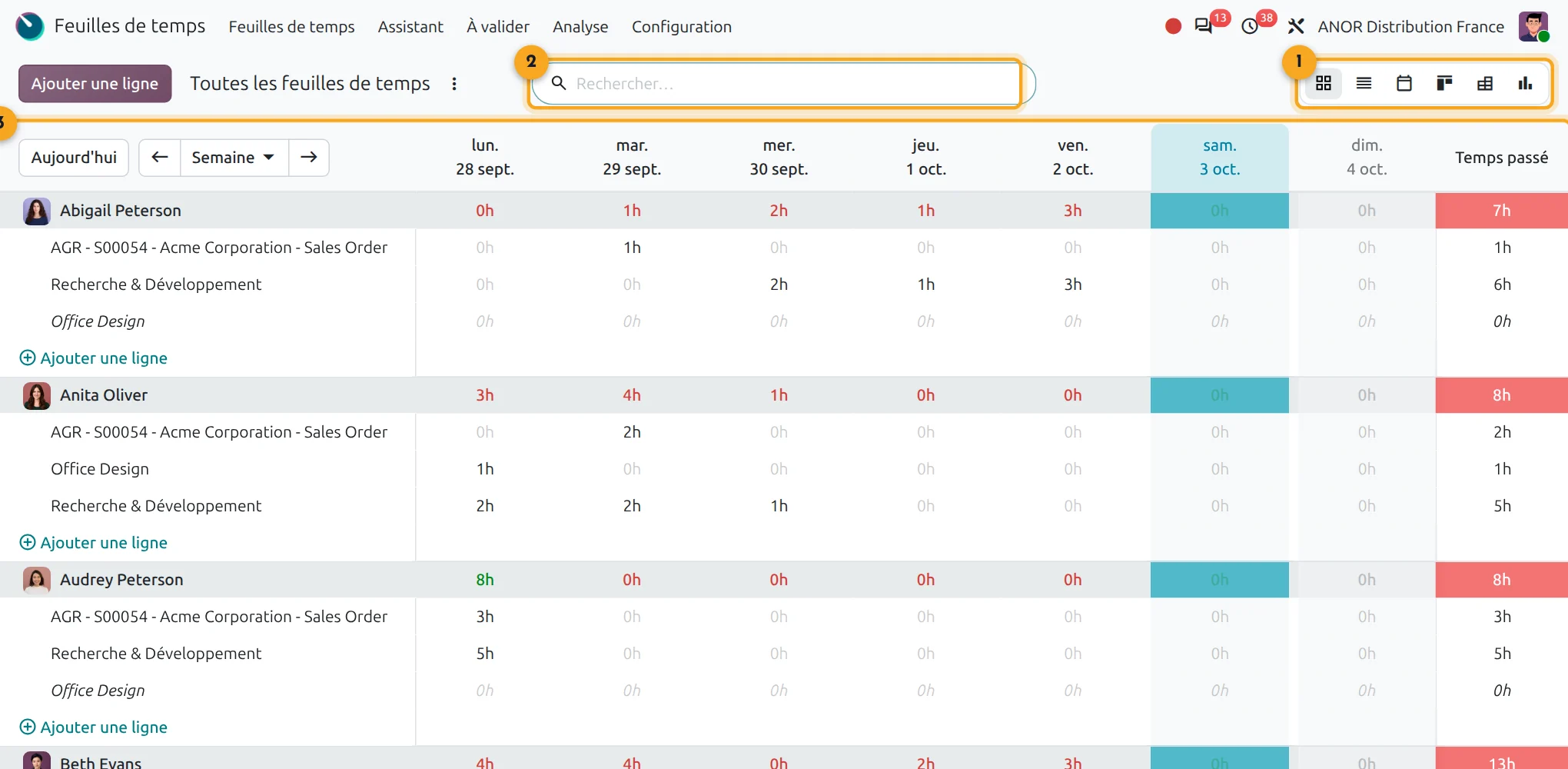Open the Feuilles de temps menu

pyautogui.click(x=291, y=26)
